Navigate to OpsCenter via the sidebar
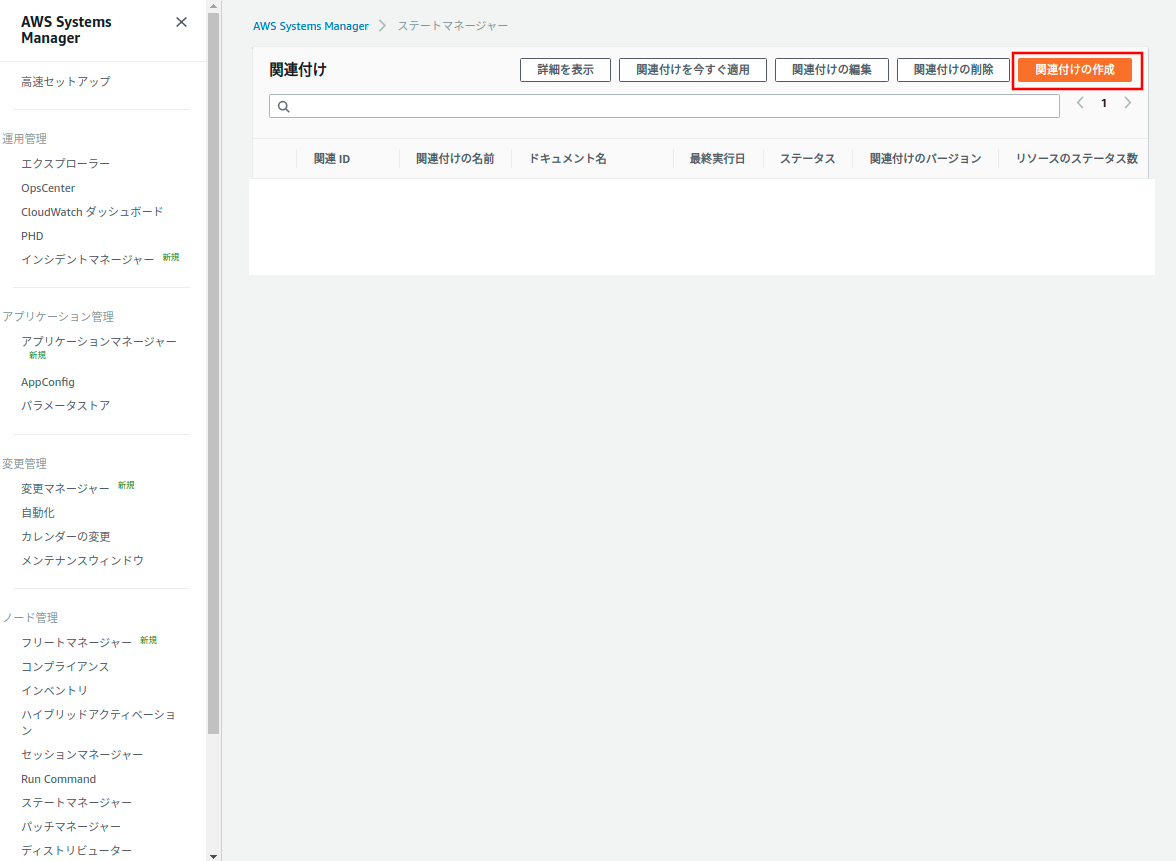 [47, 187]
